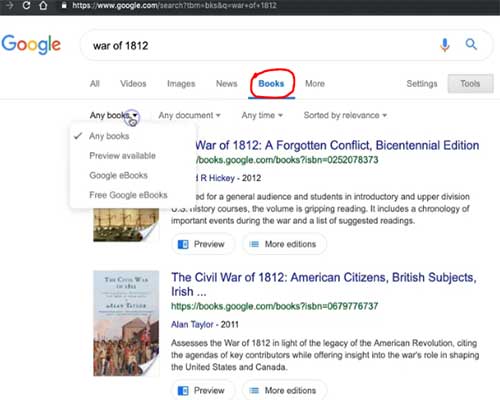Click the Assesses the War of 1812 description text
This screenshot has width=500, height=400.
(325, 355)
